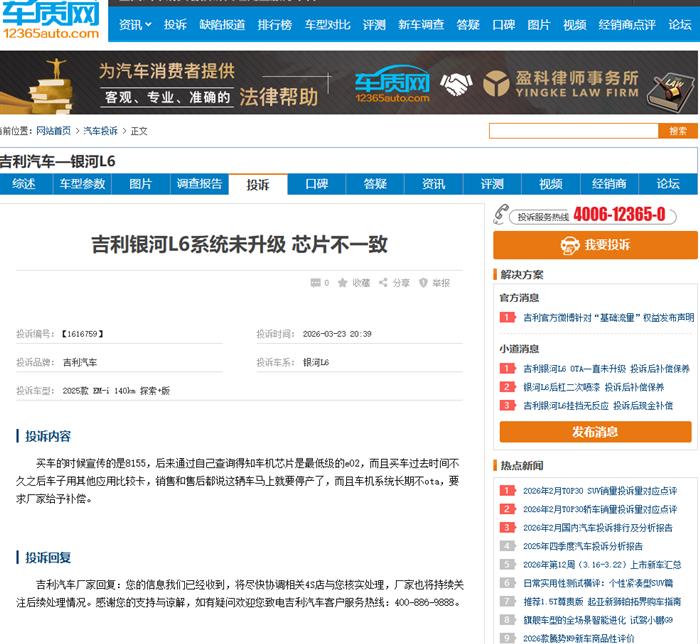Click the comment count icon
The height and width of the screenshot is (644, 700).
pyautogui.click(x=316, y=283)
